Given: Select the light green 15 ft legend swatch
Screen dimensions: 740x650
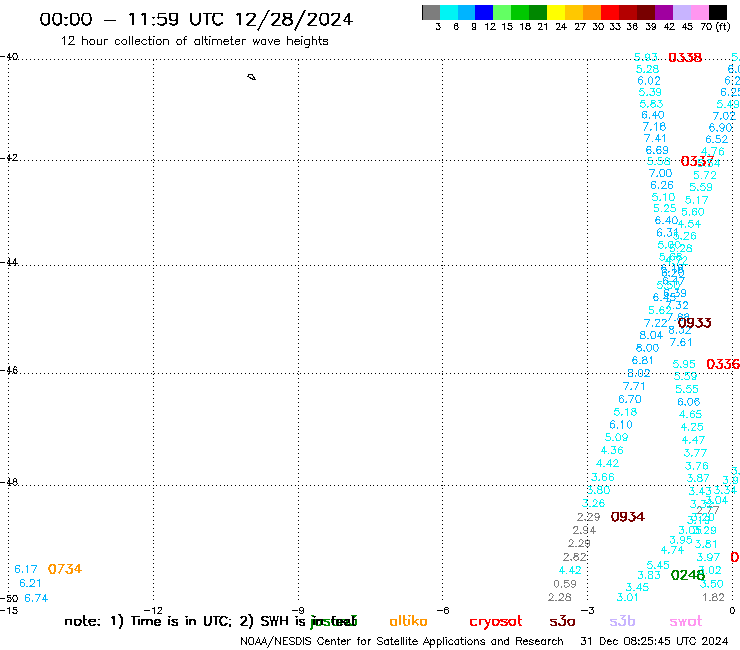Looking at the screenshot, I should click(x=502, y=12).
